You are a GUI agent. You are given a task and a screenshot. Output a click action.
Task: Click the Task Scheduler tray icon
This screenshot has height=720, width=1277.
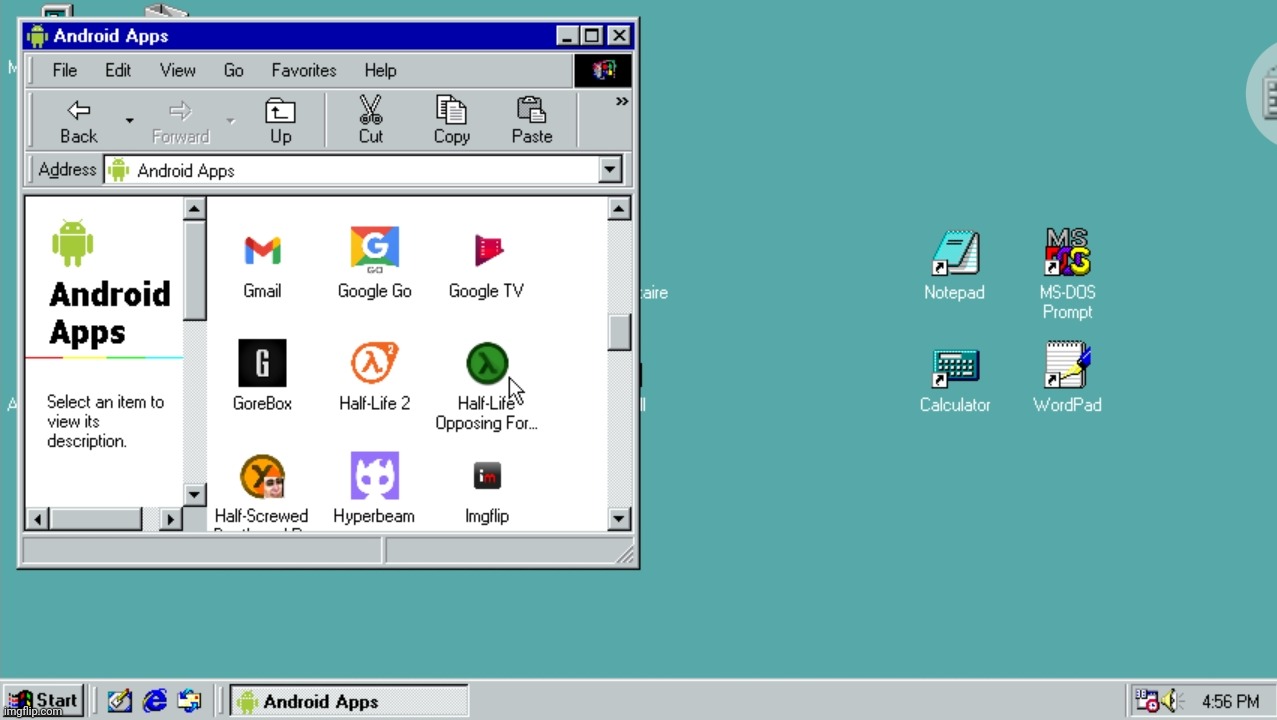coord(1147,701)
